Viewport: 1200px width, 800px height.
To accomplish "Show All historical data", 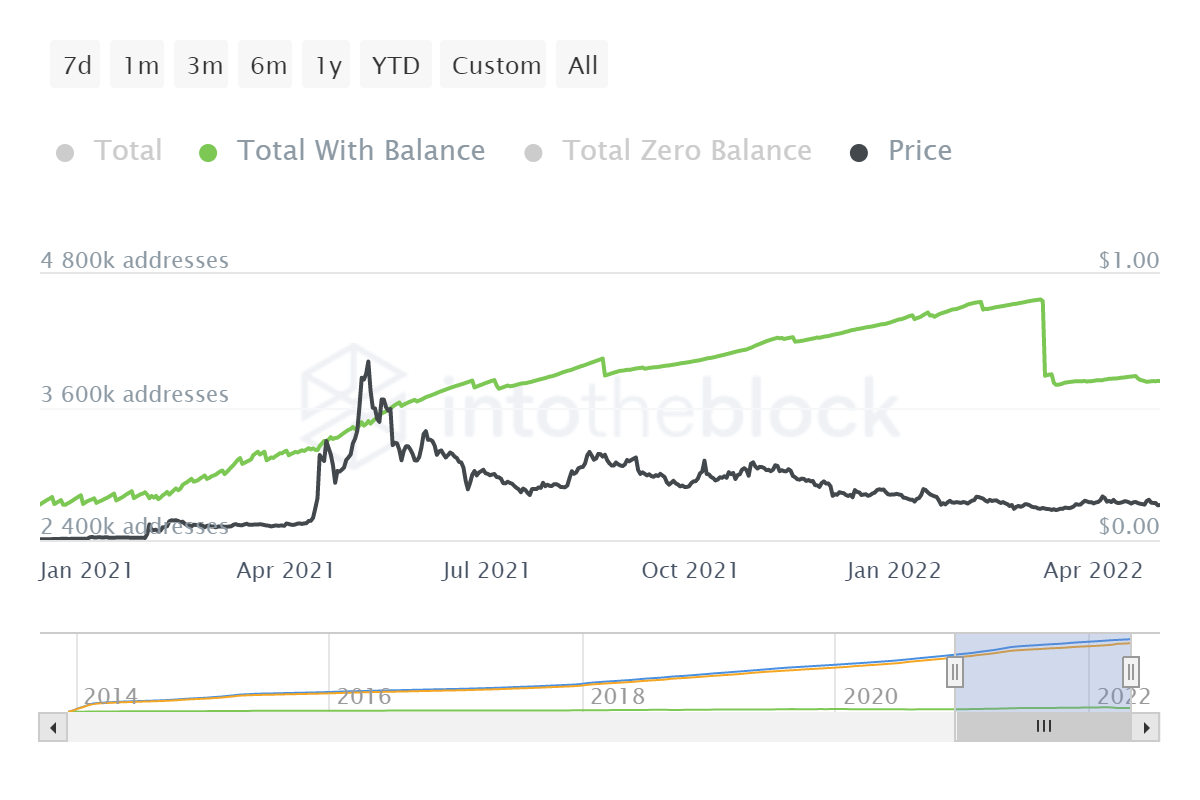I will pos(582,66).
